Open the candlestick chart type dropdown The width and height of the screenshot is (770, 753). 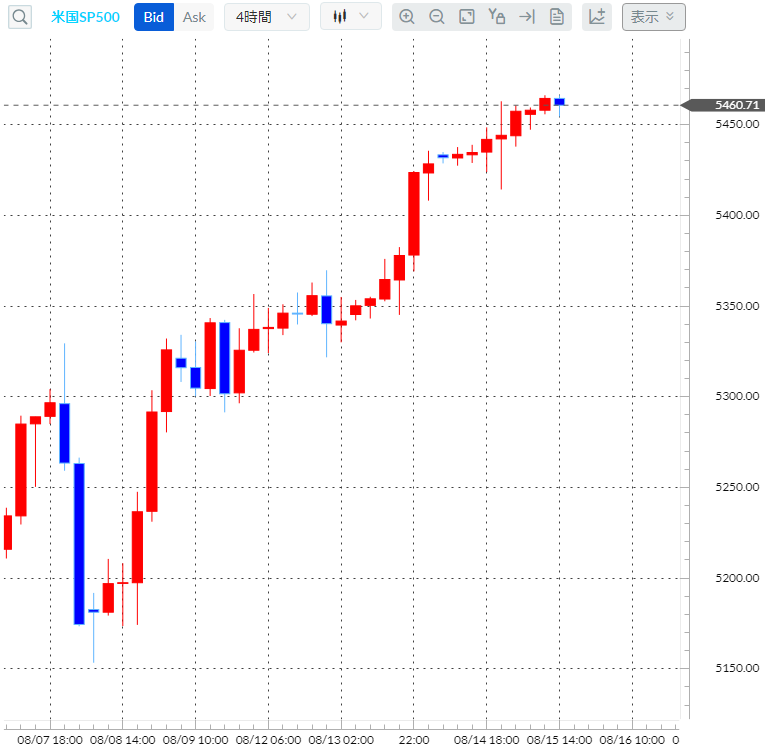click(351, 16)
